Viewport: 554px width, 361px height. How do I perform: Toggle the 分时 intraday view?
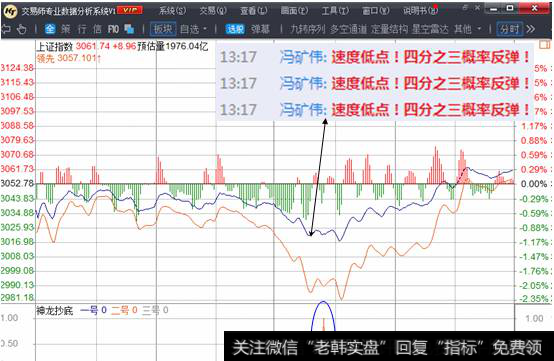coord(509,29)
